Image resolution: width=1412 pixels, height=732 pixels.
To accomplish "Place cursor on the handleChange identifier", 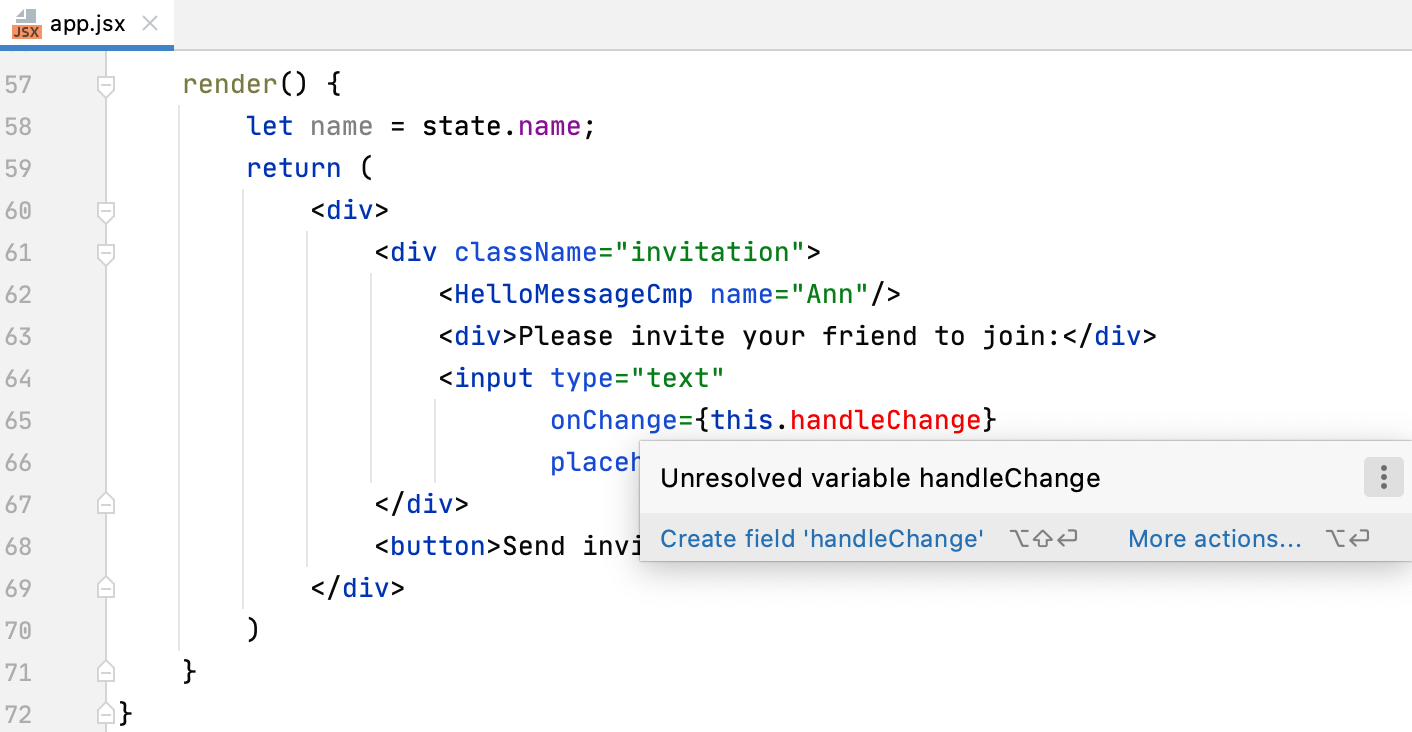I will tap(885, 420).
